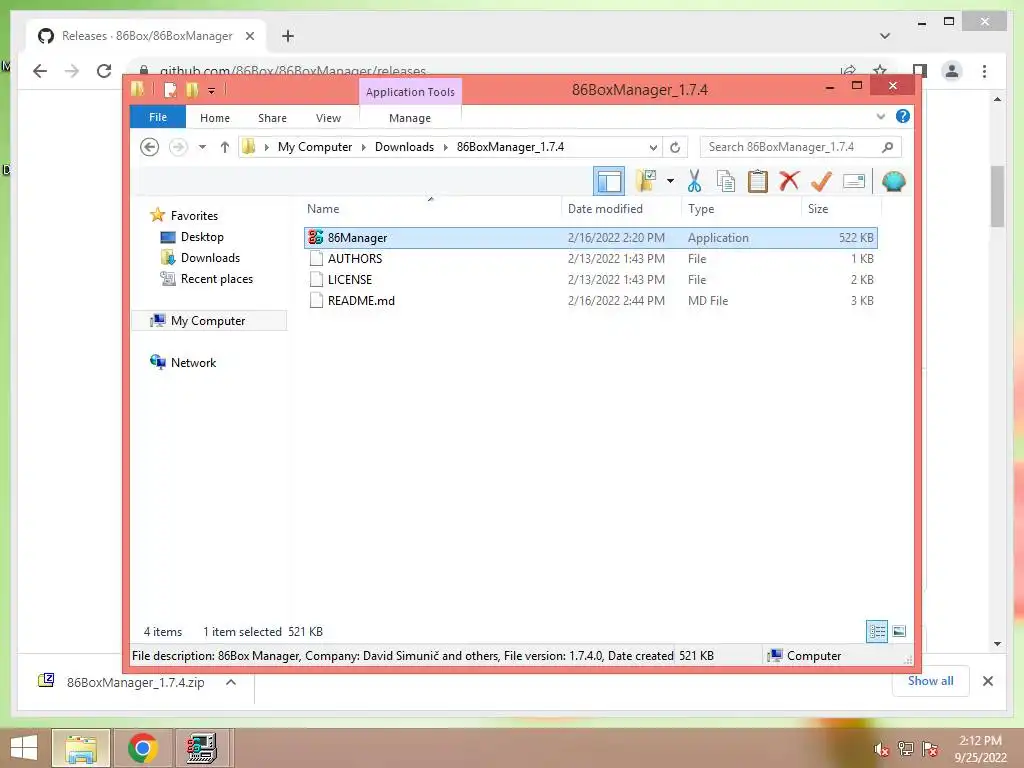Open the Share ribbon tab
Screen dimensions: 1024x768
(272, 118)
